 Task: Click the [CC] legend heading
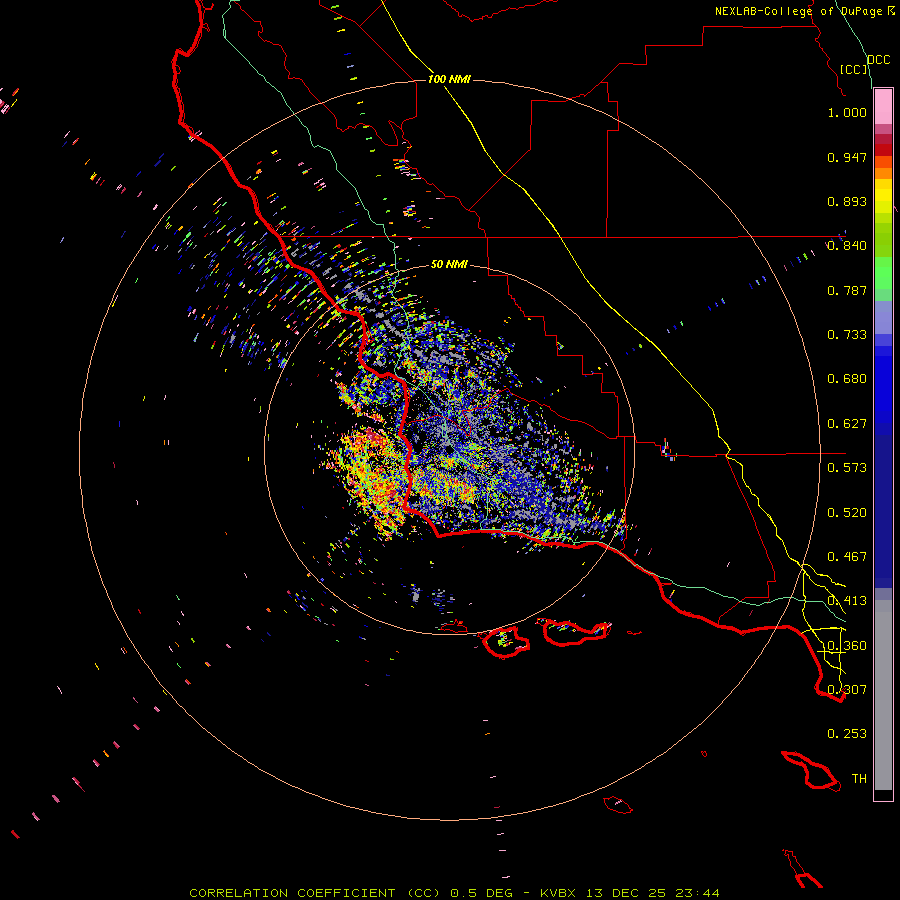pos(854,69)
